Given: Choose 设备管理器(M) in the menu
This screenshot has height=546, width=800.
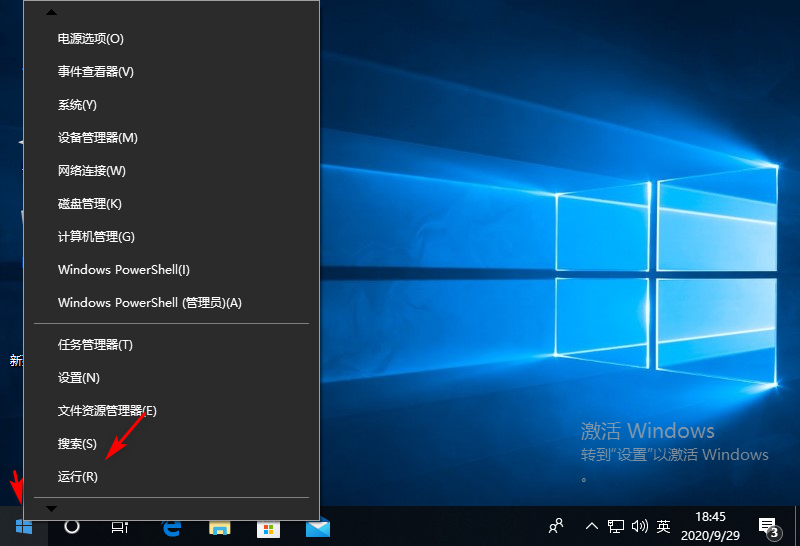Looking at the screenshot, I should click(x=98, y=138).
